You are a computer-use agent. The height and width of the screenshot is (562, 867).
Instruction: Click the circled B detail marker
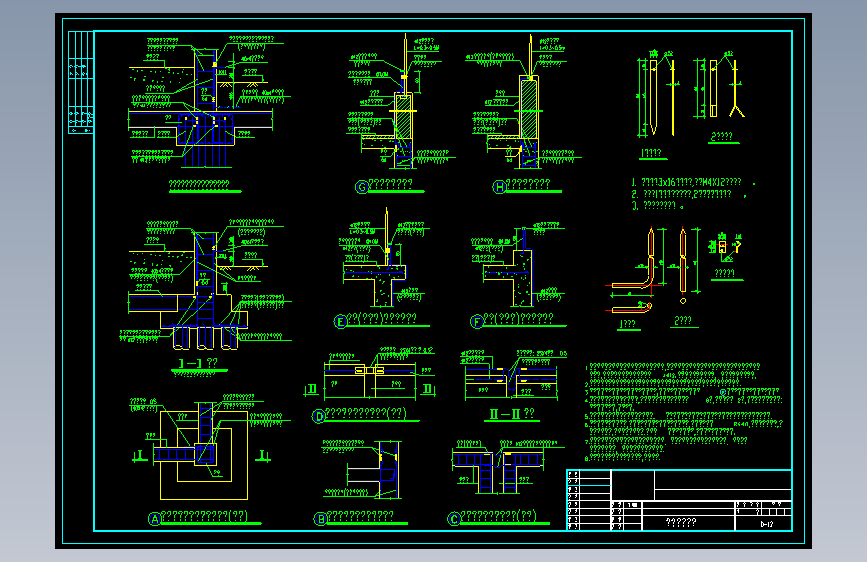click(320, 519)
